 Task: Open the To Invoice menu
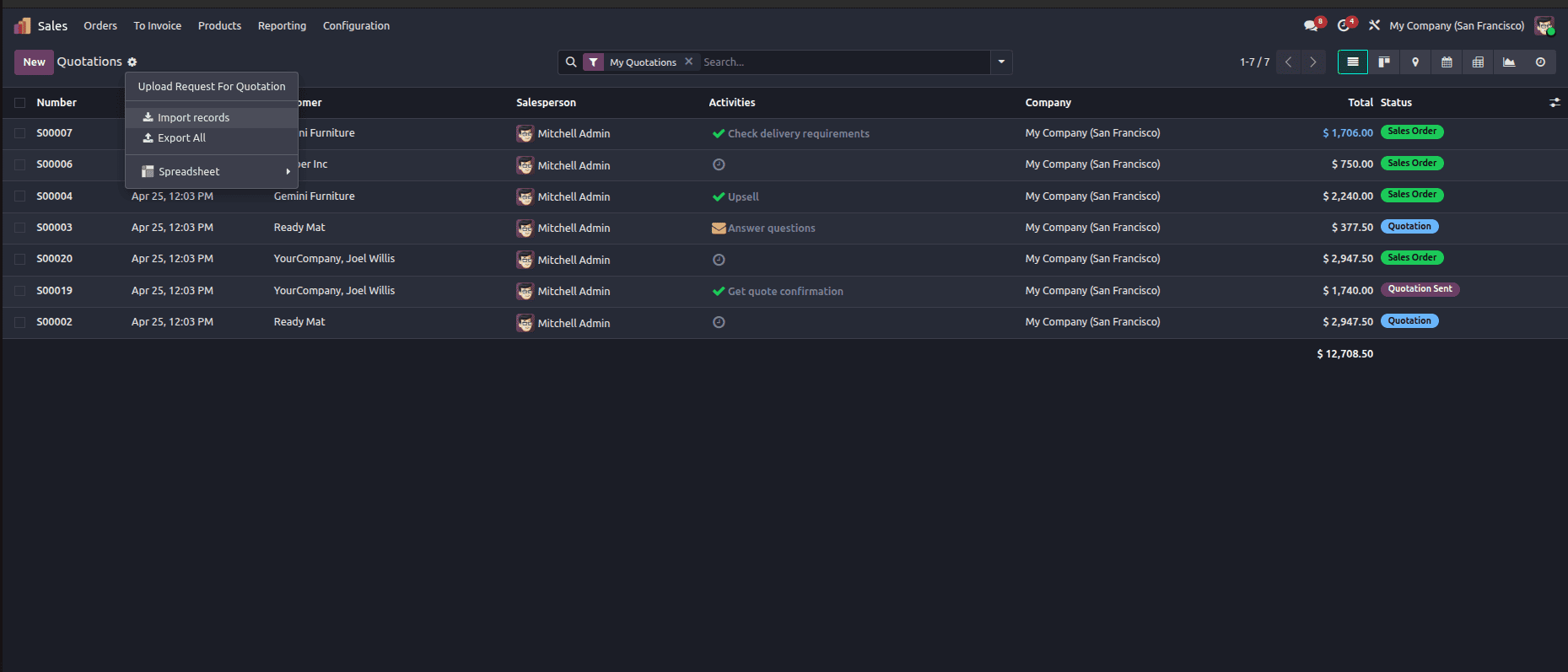pyautogui.click(x=158, y=26)
